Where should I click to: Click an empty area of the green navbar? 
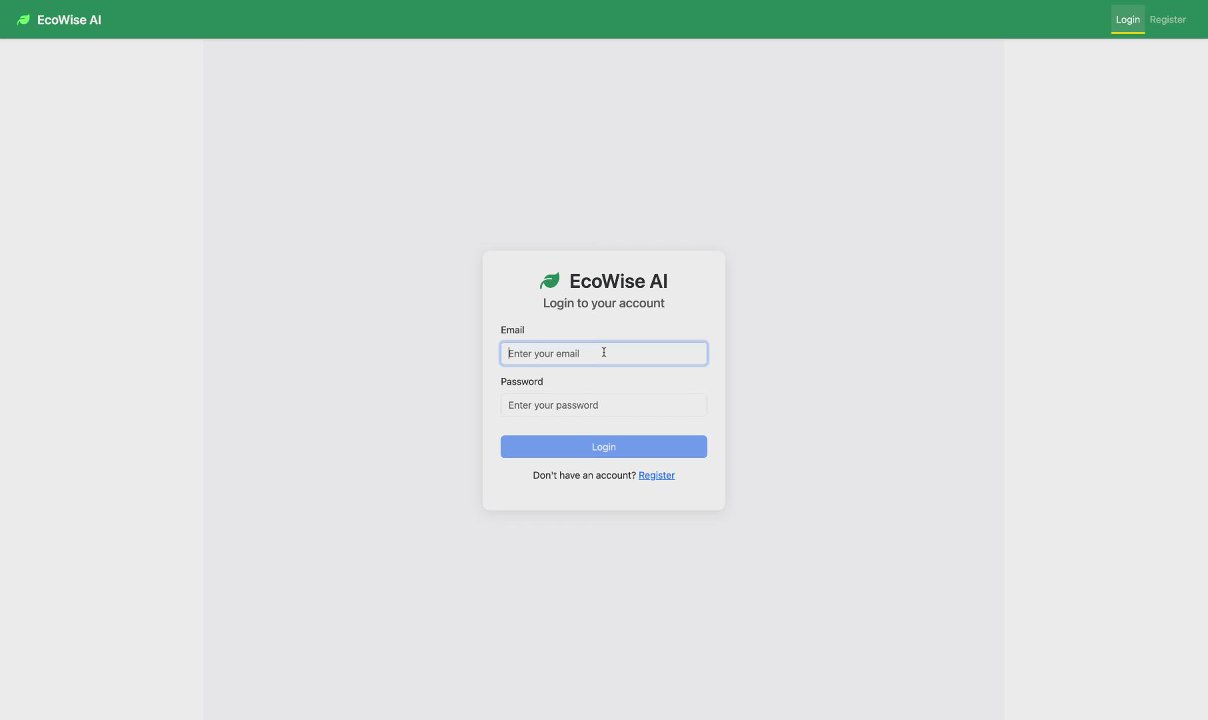point(600,19)
